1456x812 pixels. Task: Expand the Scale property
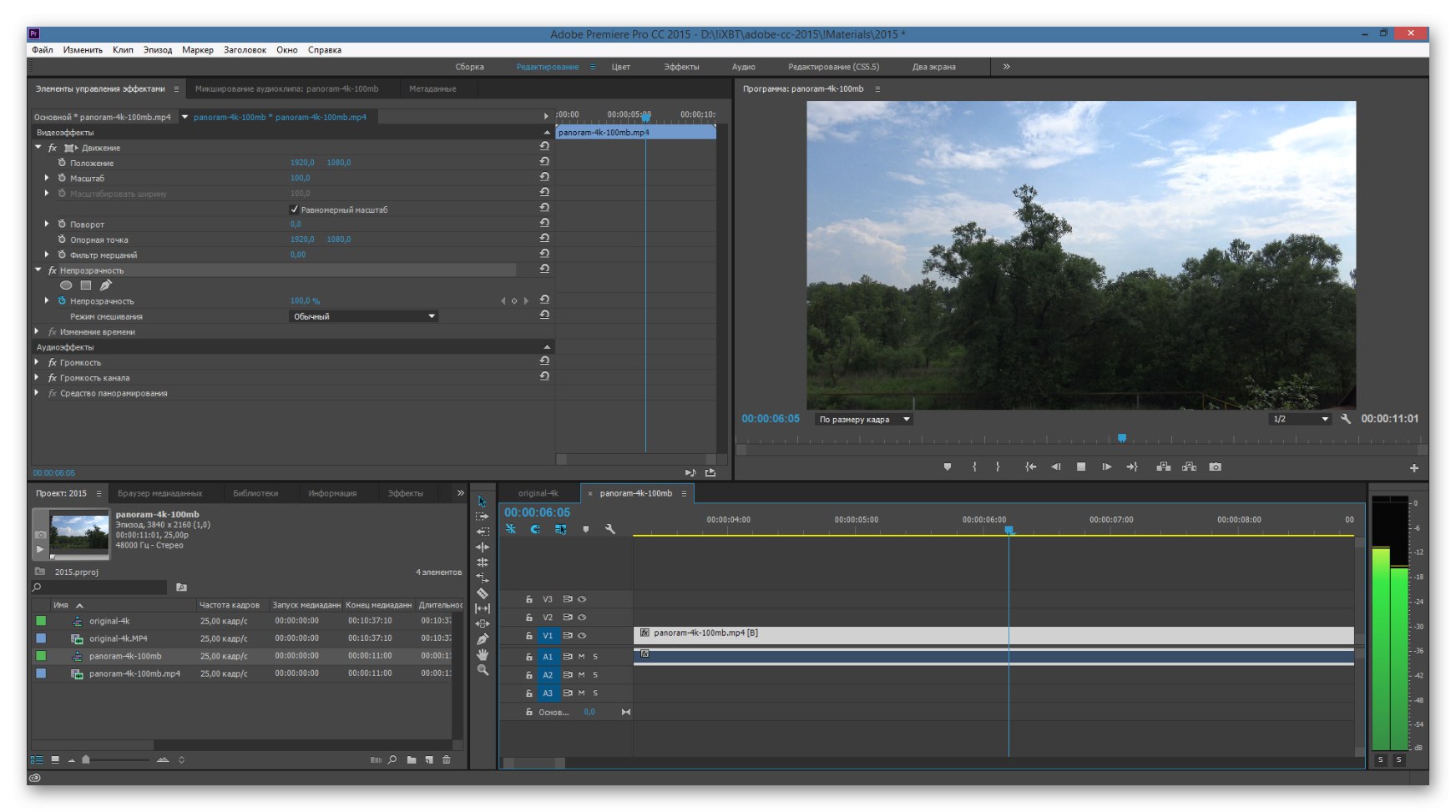pyautogui.click(x=47, y=178)
